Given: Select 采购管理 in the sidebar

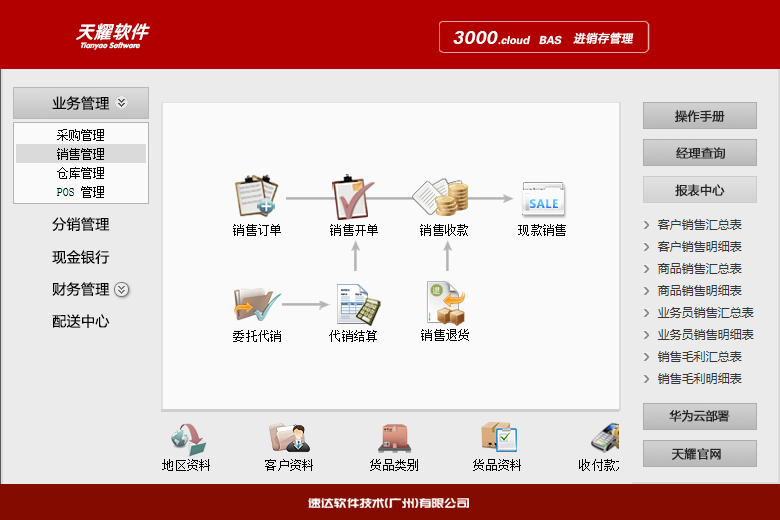Looking at the screenshot, I should pos(81,135).
